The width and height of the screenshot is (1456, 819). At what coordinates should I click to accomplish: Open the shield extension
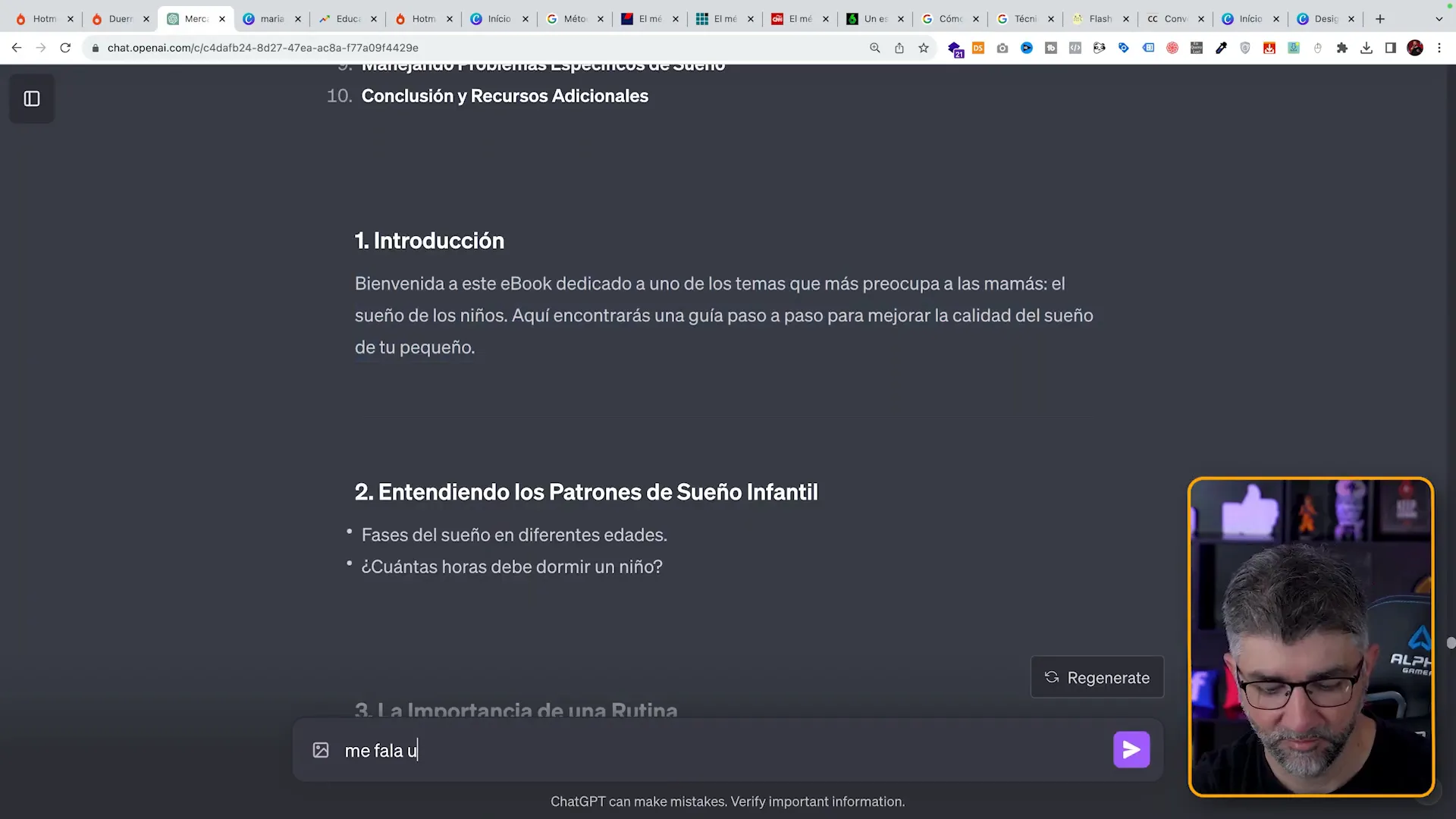pos(1245,48)
